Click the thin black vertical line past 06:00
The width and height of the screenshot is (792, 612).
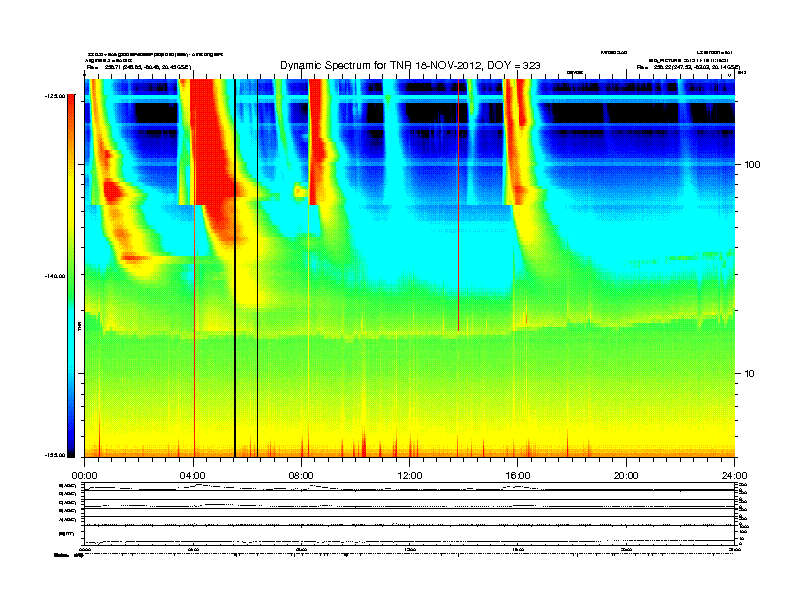(258, 268)
